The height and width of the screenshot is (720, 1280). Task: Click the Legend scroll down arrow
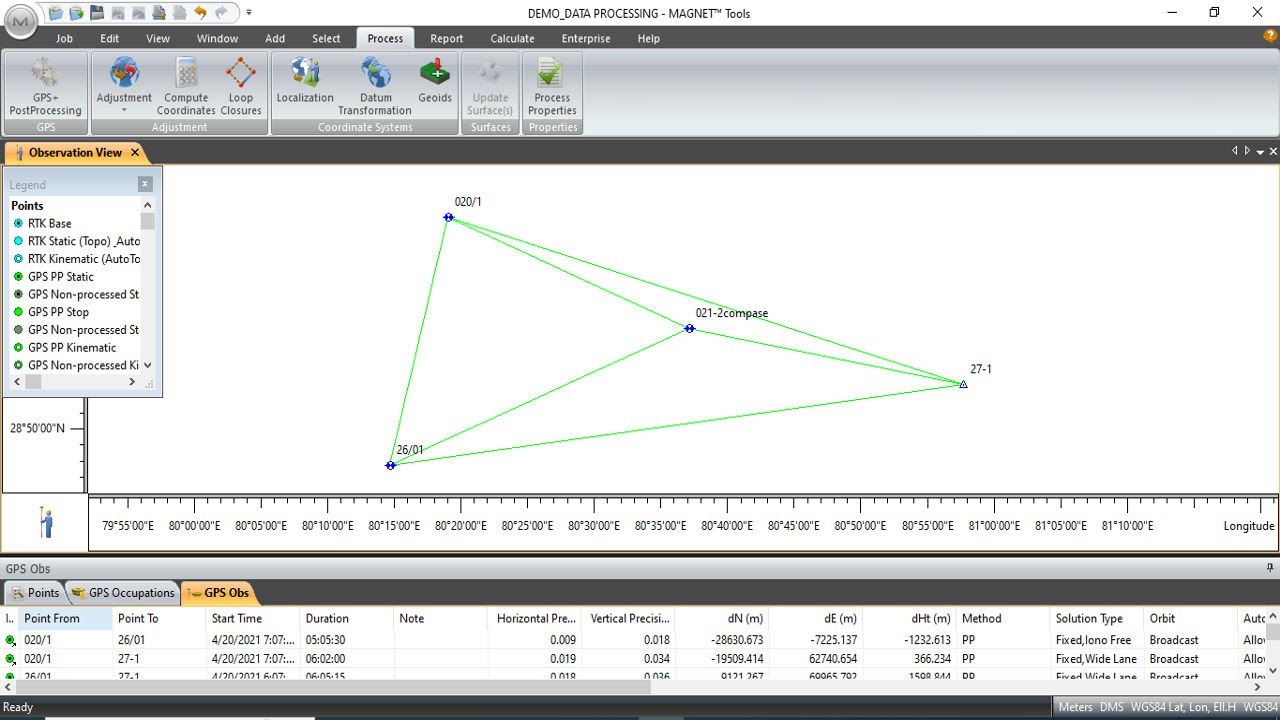(148, 365)
